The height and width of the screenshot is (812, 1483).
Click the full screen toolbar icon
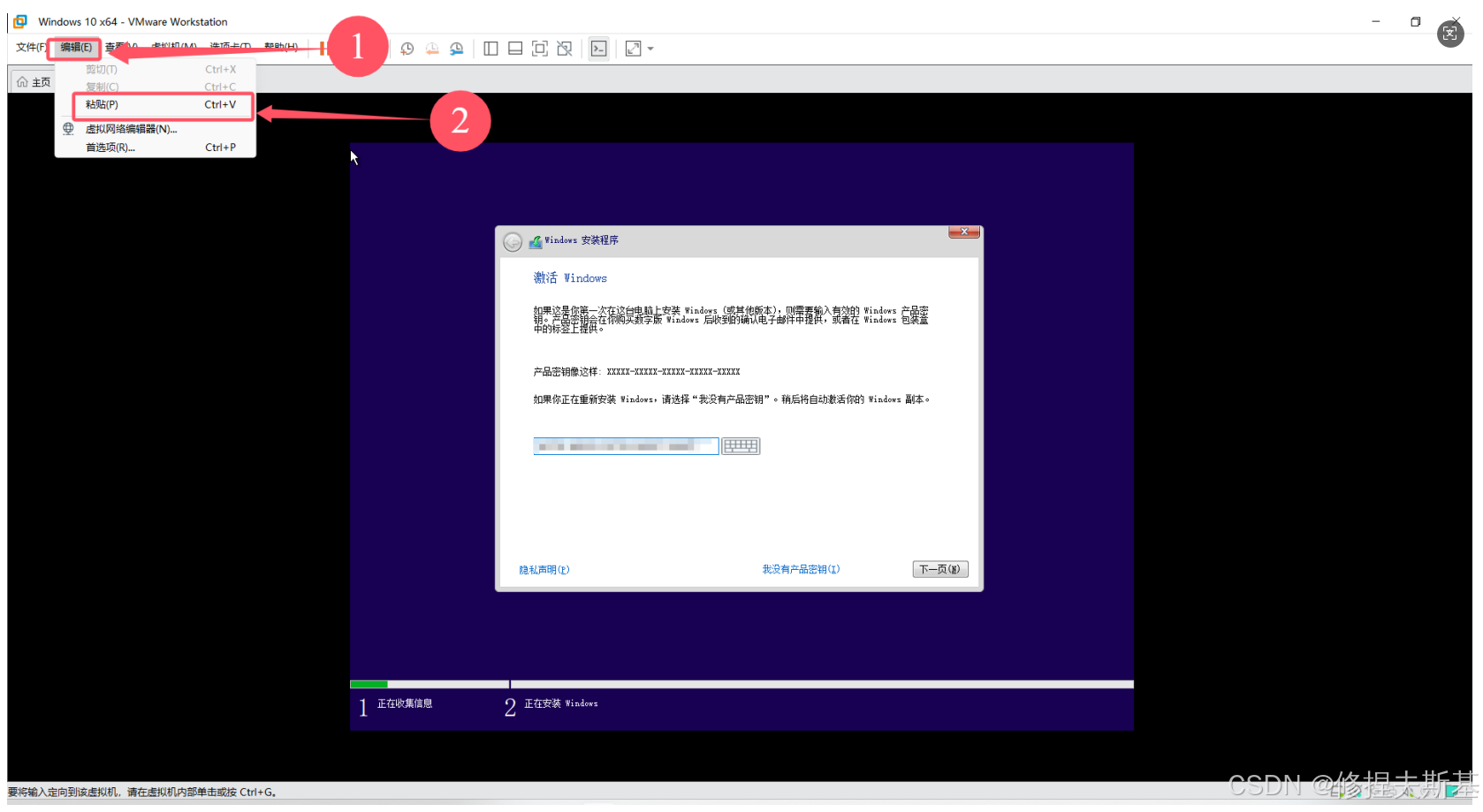pos(539,49)
